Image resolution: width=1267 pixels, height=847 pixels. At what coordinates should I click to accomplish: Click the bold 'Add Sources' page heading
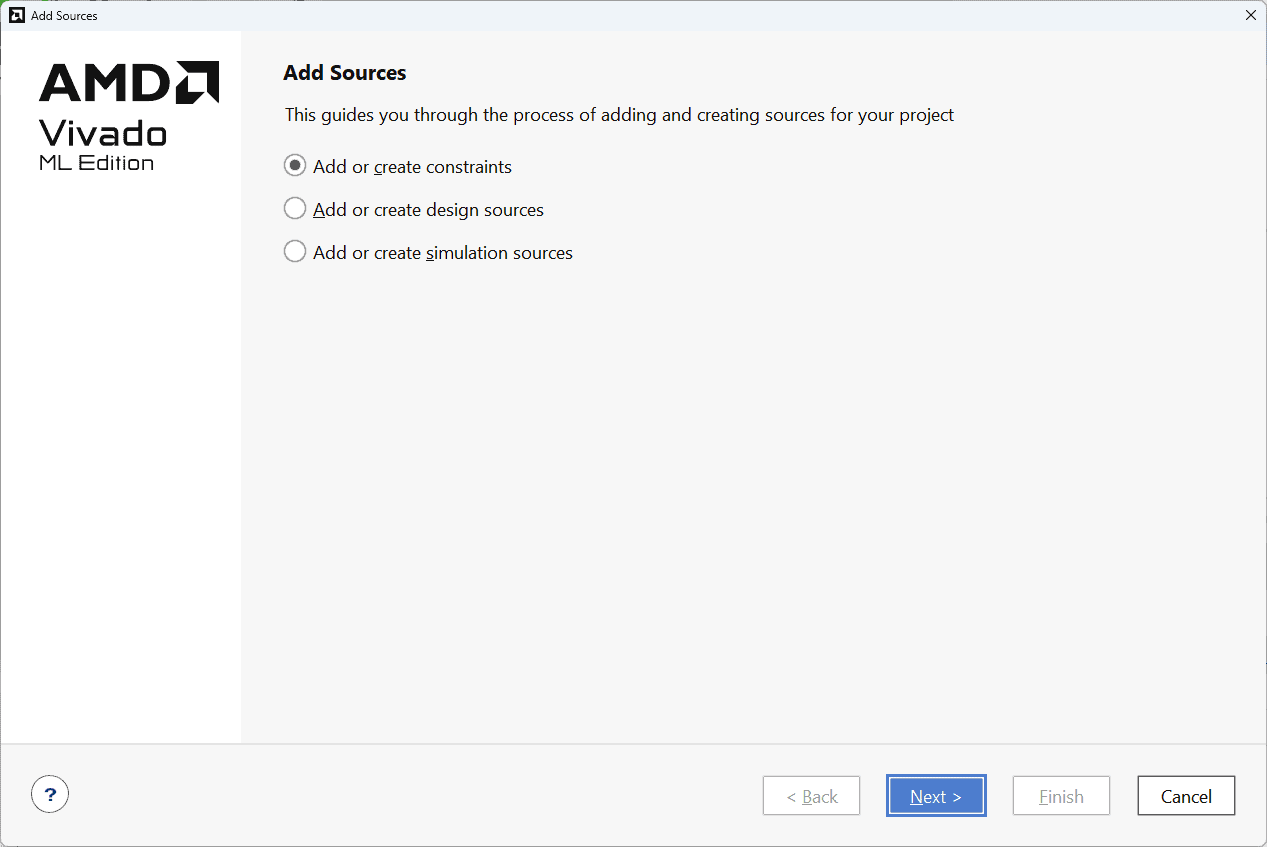click(x=345, y=73)
